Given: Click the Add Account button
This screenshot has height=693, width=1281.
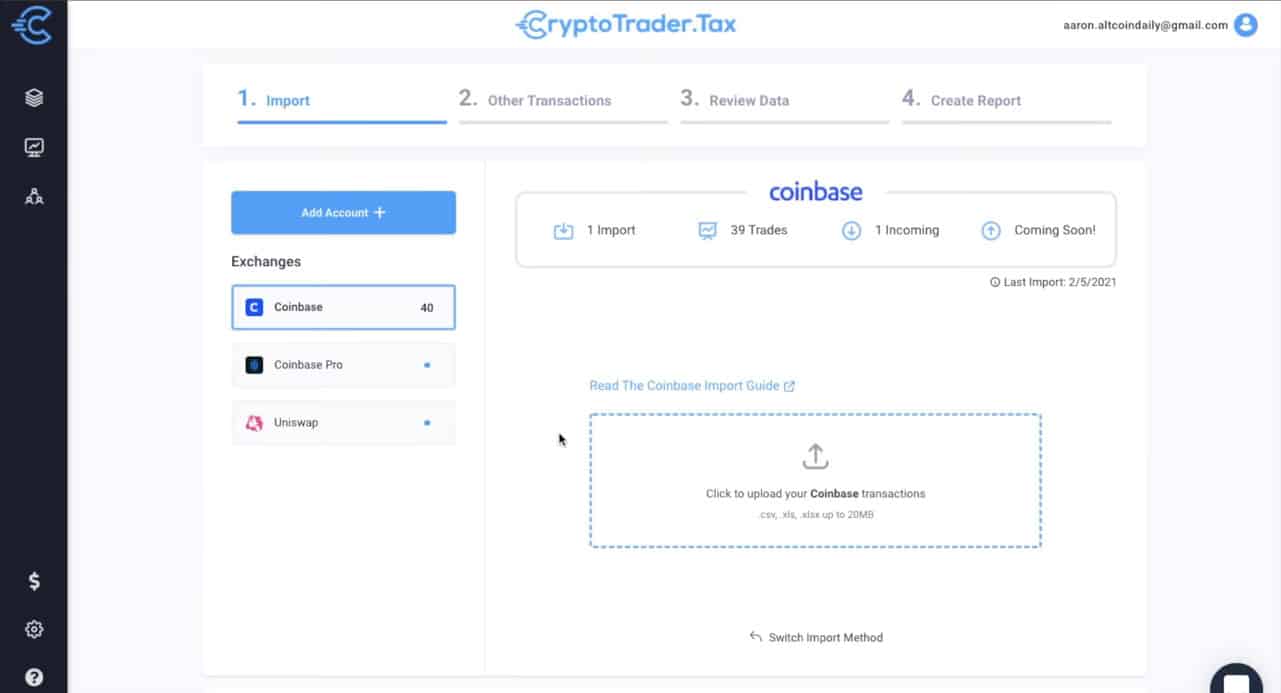Looking at the screenshot, I should pos(344,213).
